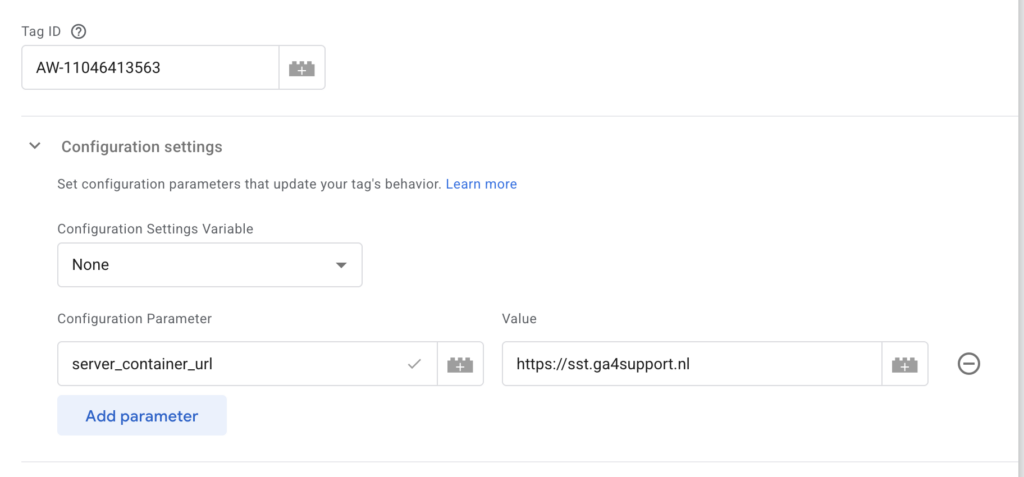1024x477 pixels.
Task: Click the Add parameter button
Action: point(142,416)
